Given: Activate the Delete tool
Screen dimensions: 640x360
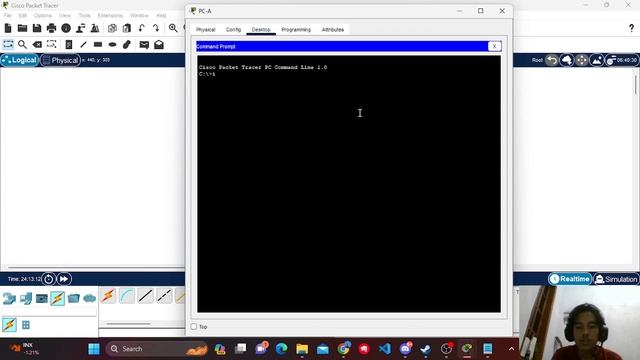Looking at the screenshot, I should coord(37,44).
